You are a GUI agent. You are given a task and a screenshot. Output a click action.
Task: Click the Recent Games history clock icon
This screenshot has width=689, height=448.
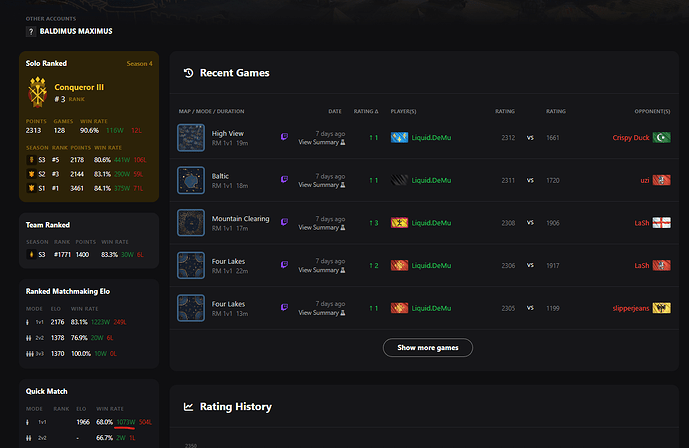click(189, 73)
